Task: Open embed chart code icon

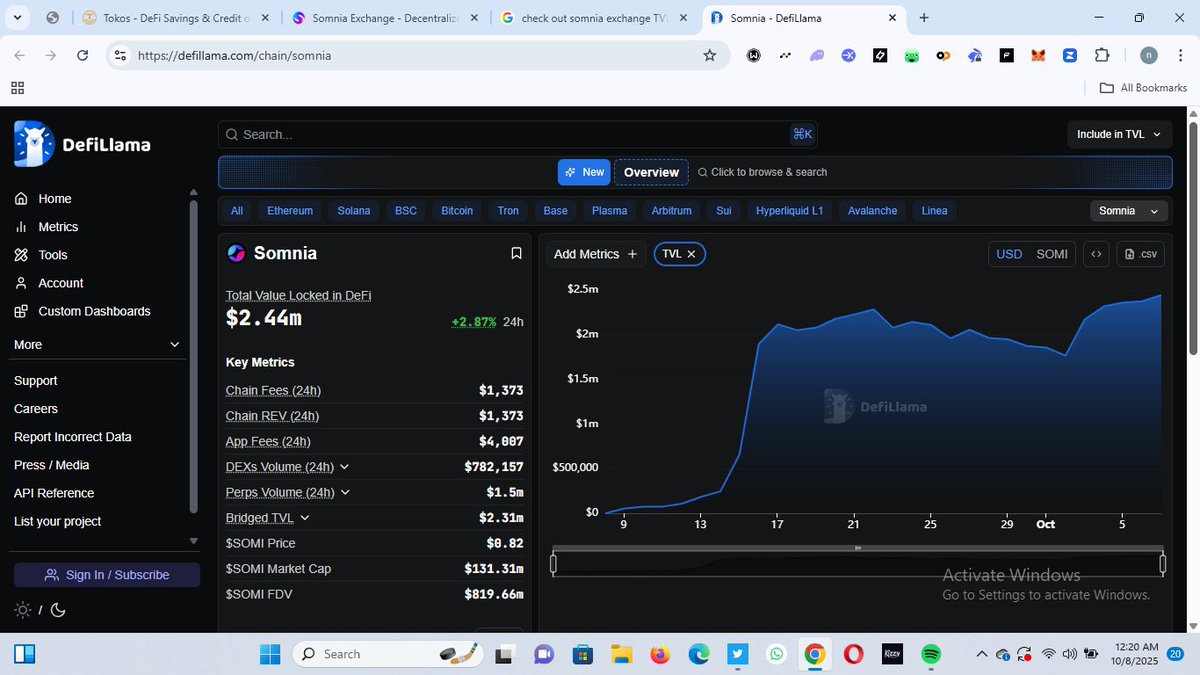Action: [x=1096, y=254]
